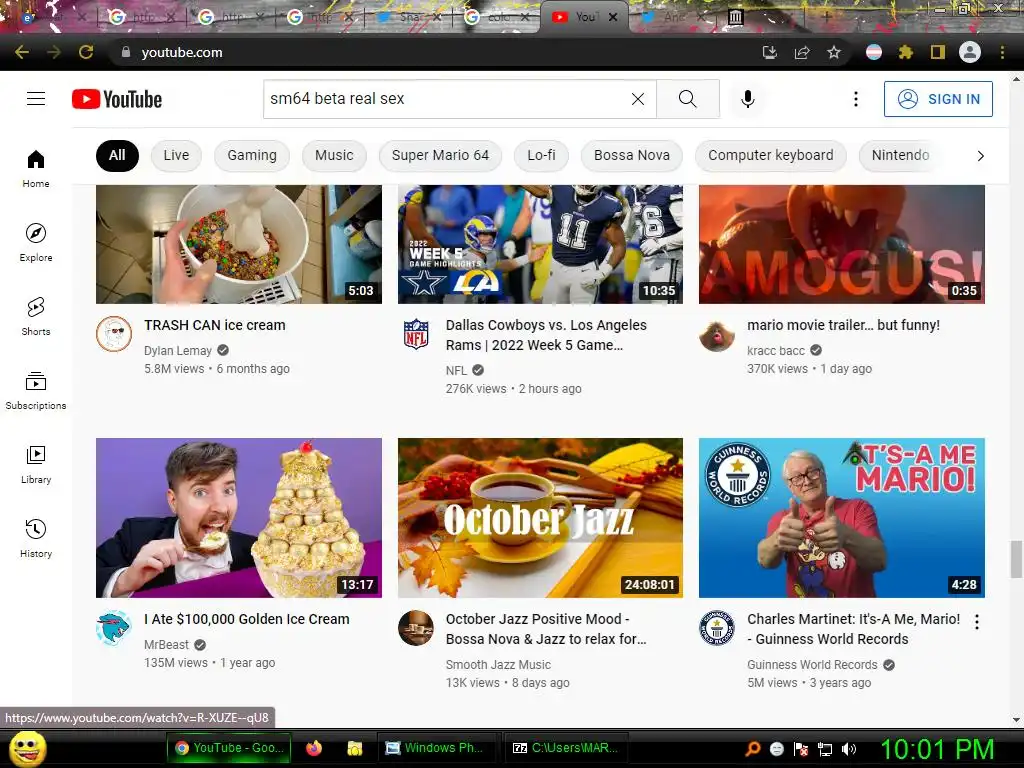Focus the YouTube search input field
Image resolution: width=1024 pixels, height=768 pixels.
coord(447,99)
